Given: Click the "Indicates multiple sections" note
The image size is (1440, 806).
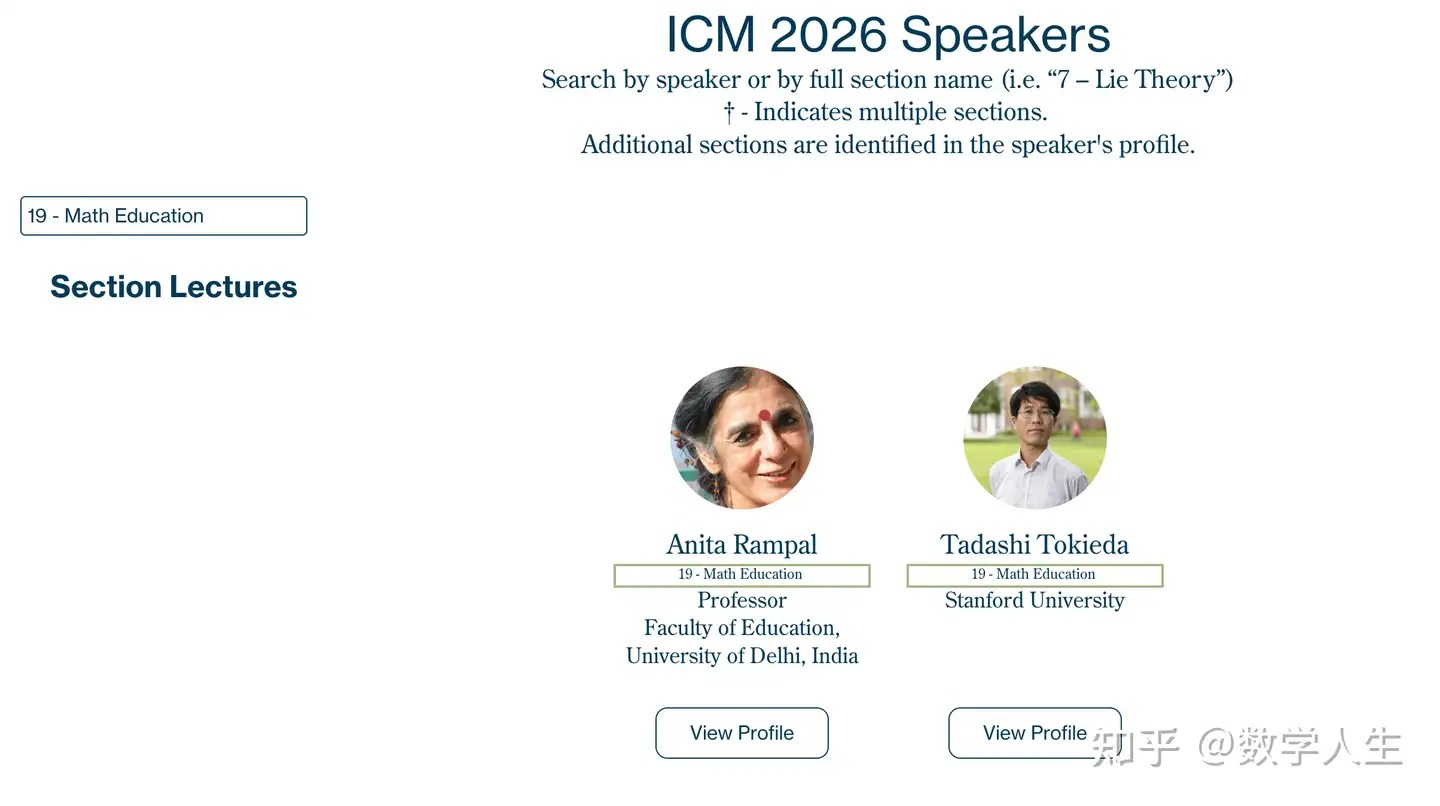Looking at the screenshot, I should [886, 112].
